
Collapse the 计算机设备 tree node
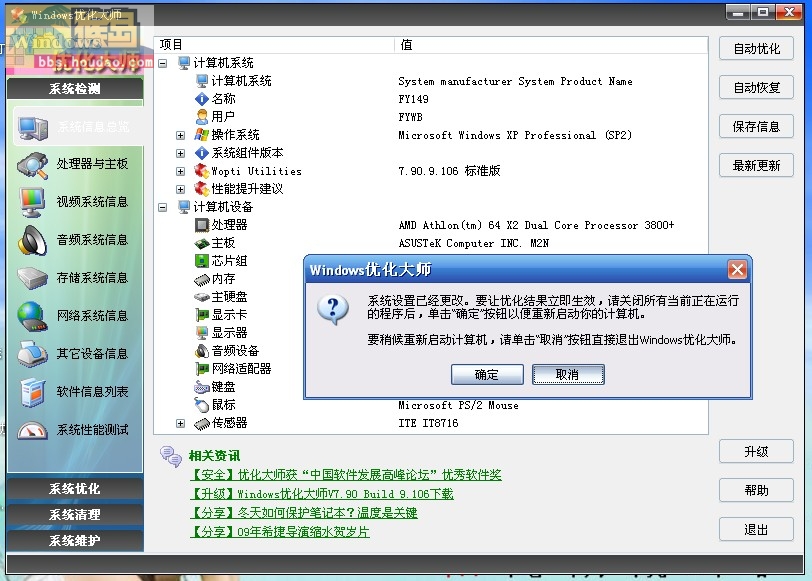point(163,207)
